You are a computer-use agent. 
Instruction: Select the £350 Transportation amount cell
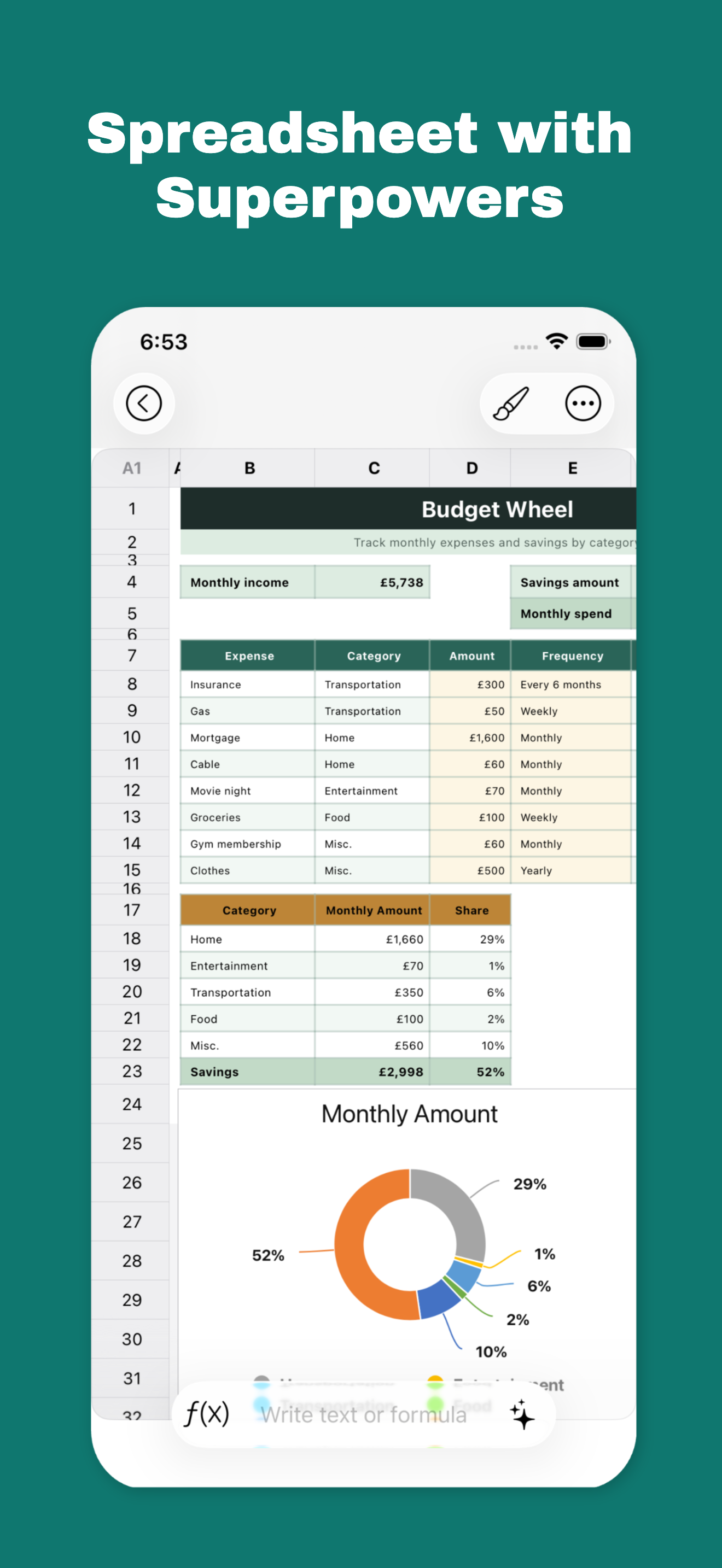tap(372, 992)
